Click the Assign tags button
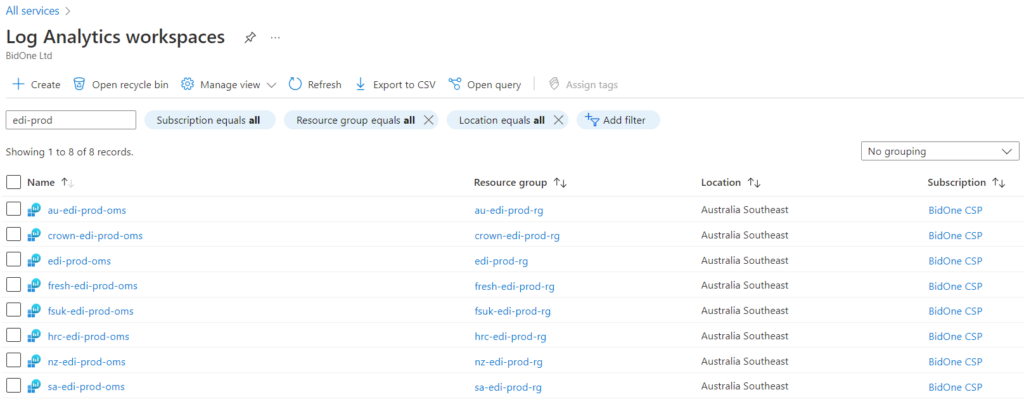Image resolution: width=1024 pixels, height=404 pixels. 583,84
